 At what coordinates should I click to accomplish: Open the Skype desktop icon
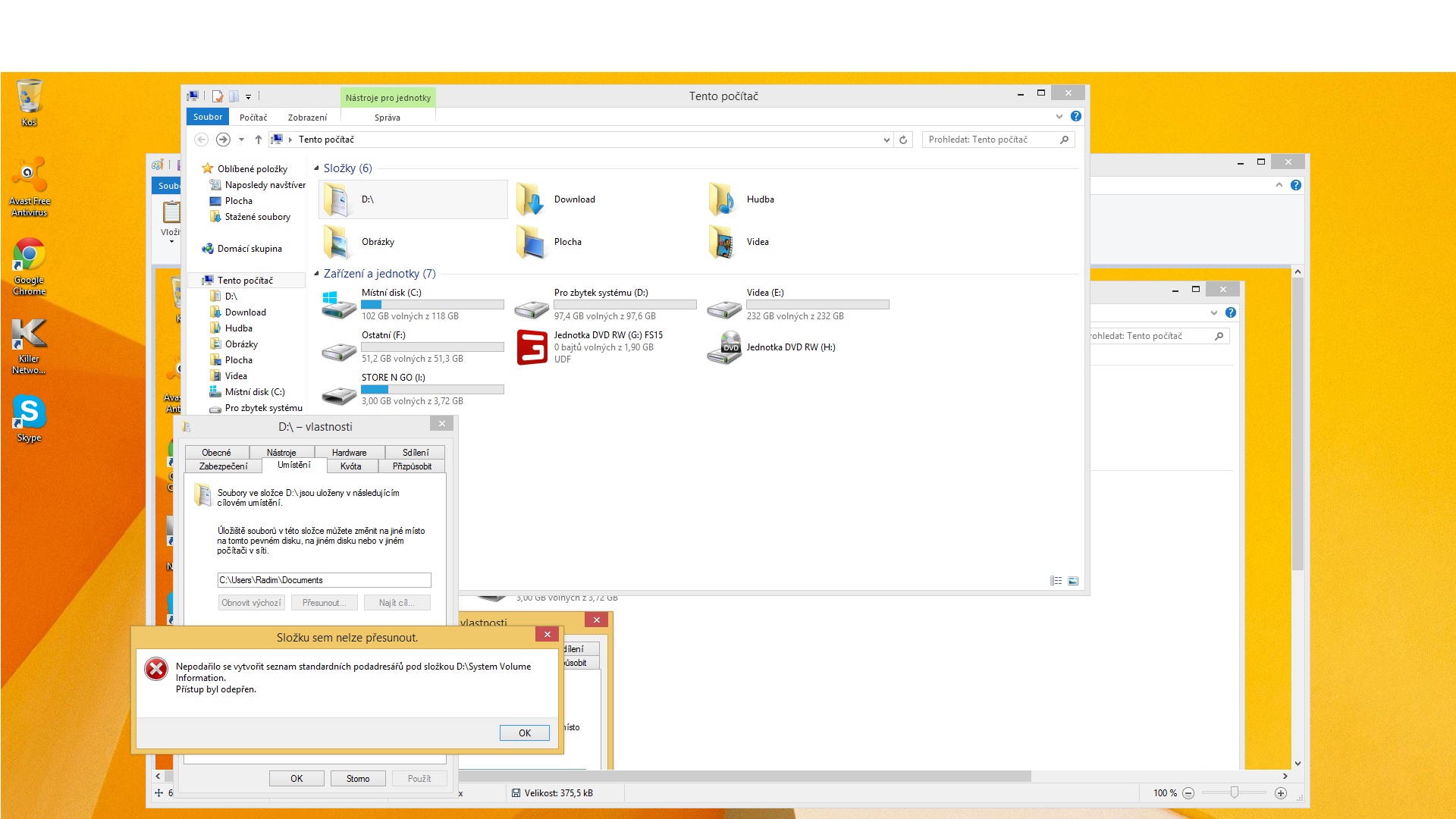[29, 413]
